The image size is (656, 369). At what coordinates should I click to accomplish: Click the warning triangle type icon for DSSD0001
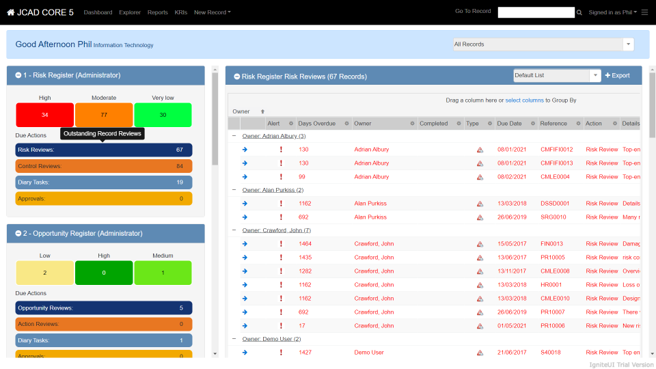pos(480,204)
